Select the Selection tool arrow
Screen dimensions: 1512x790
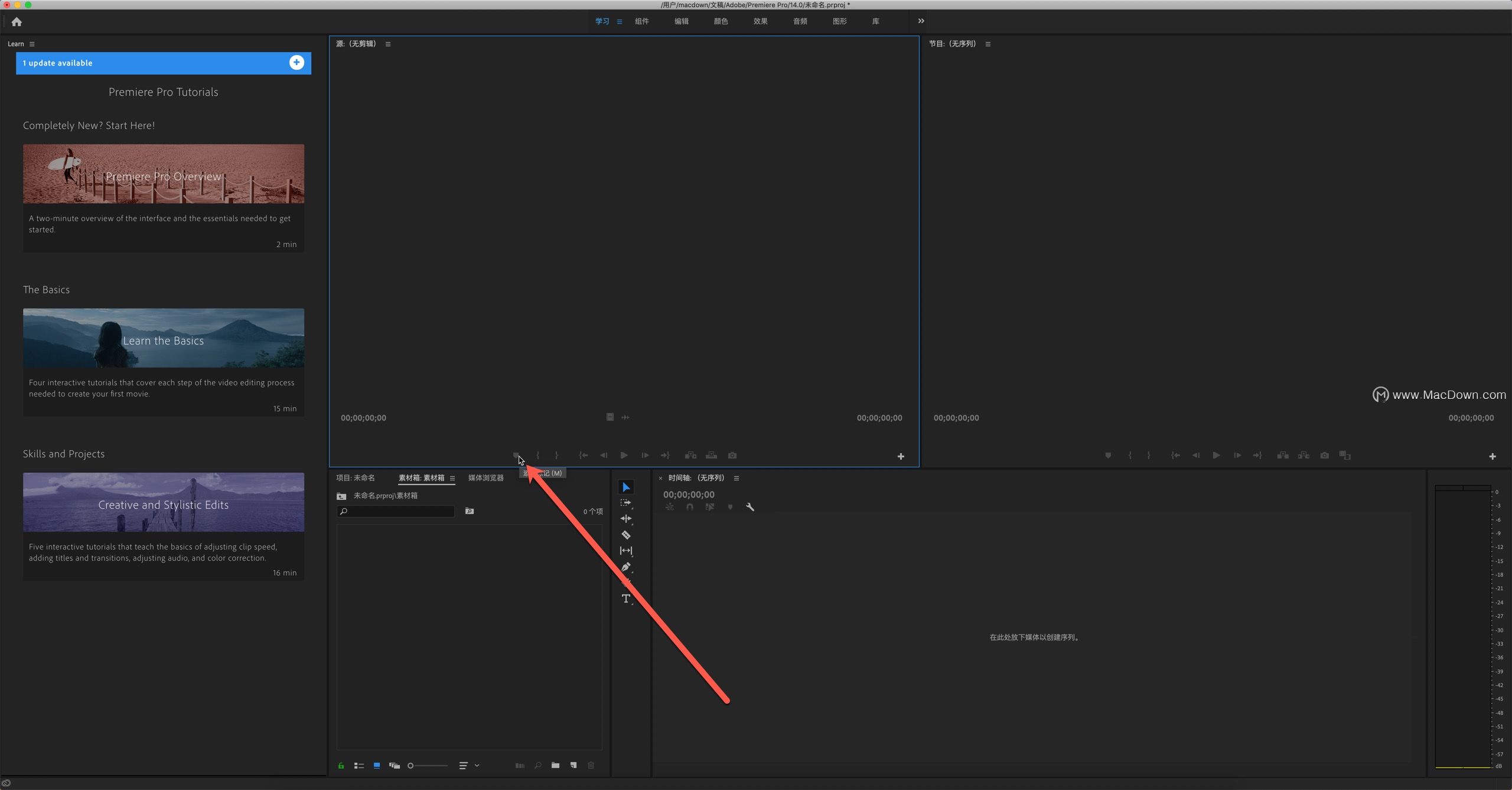[x=626, y=487]
